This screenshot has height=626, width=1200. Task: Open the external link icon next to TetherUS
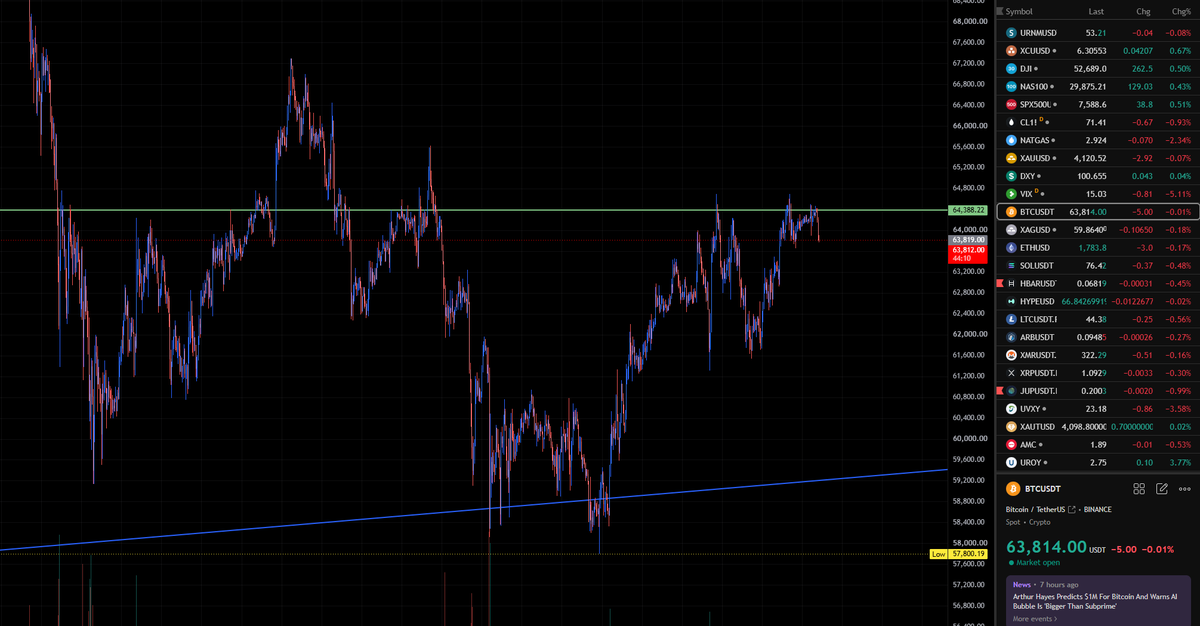pos(1072,510)
